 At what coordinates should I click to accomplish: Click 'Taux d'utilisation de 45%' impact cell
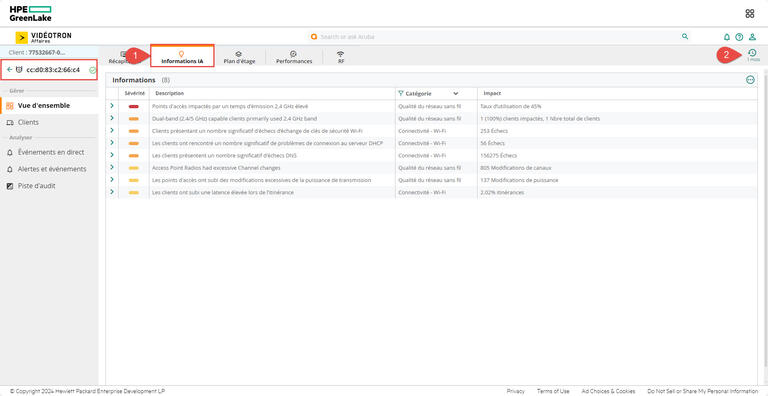[x=511, y=106]
